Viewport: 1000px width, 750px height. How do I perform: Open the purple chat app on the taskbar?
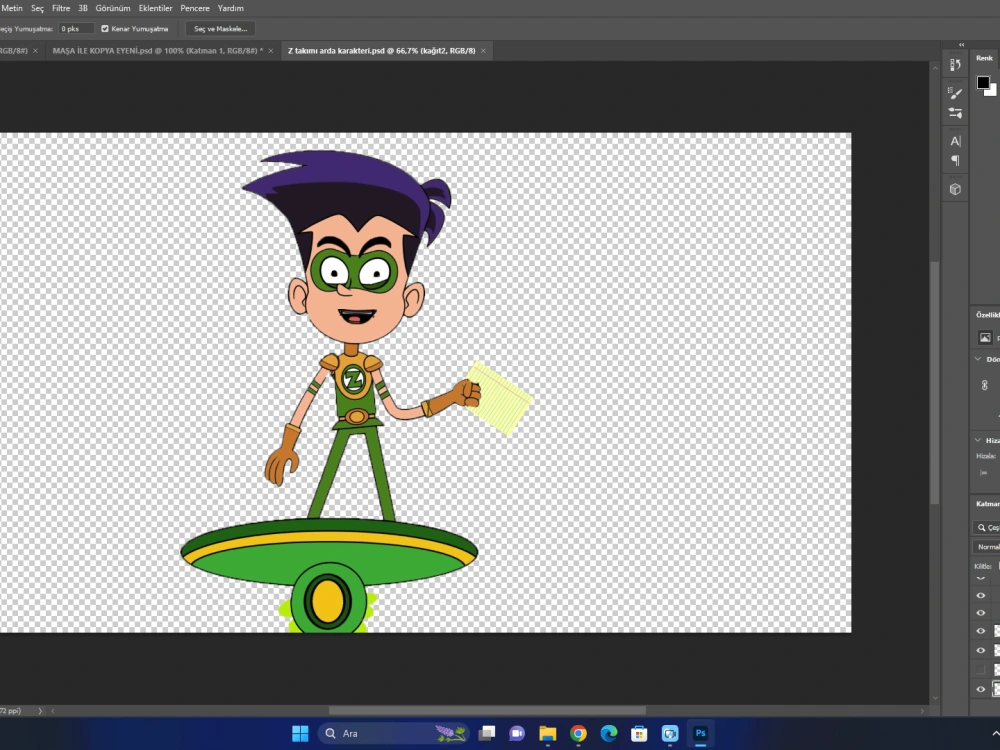point(517,733)
